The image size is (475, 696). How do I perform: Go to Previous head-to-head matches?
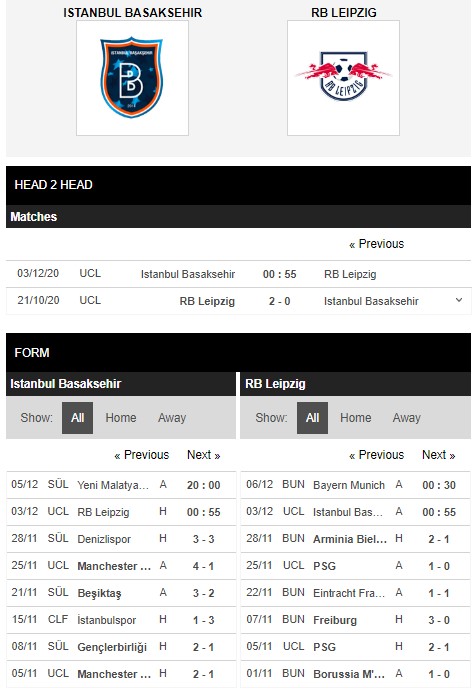click(x=376, y=244)
